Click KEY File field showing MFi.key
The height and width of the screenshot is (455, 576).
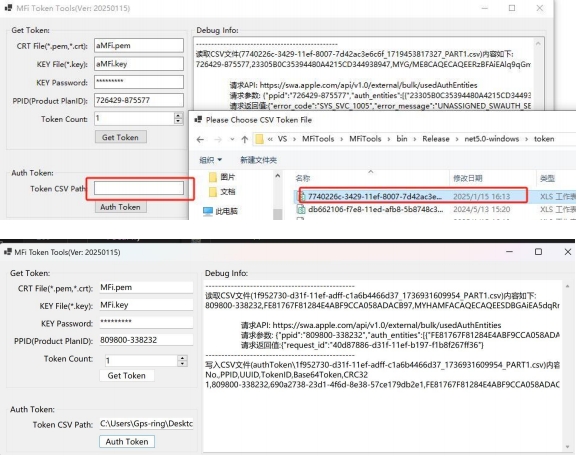pos(146,305)
